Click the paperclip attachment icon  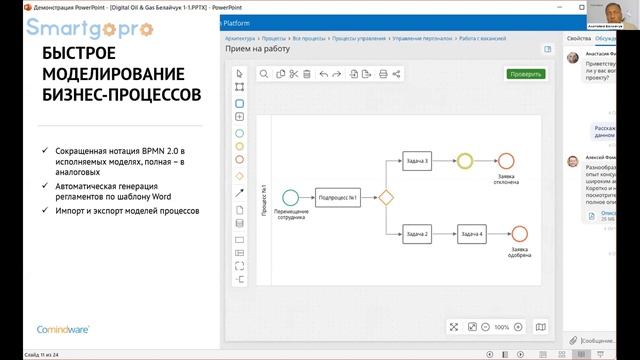pyautogui.click(x=573, y=340)
